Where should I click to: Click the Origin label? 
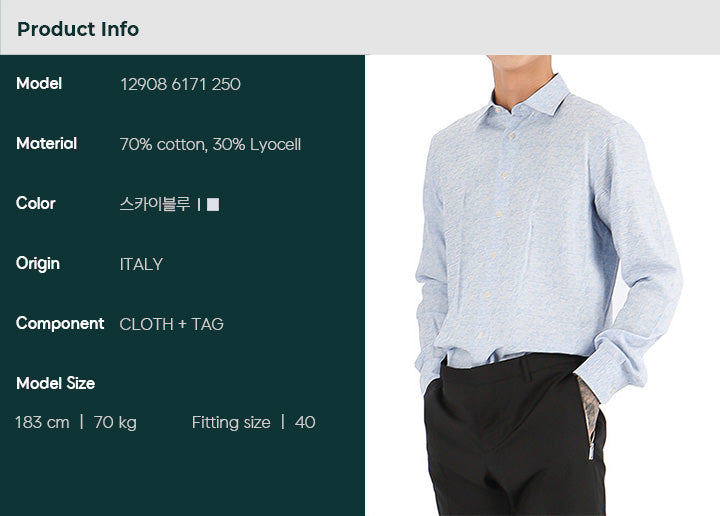coord(38,264)
